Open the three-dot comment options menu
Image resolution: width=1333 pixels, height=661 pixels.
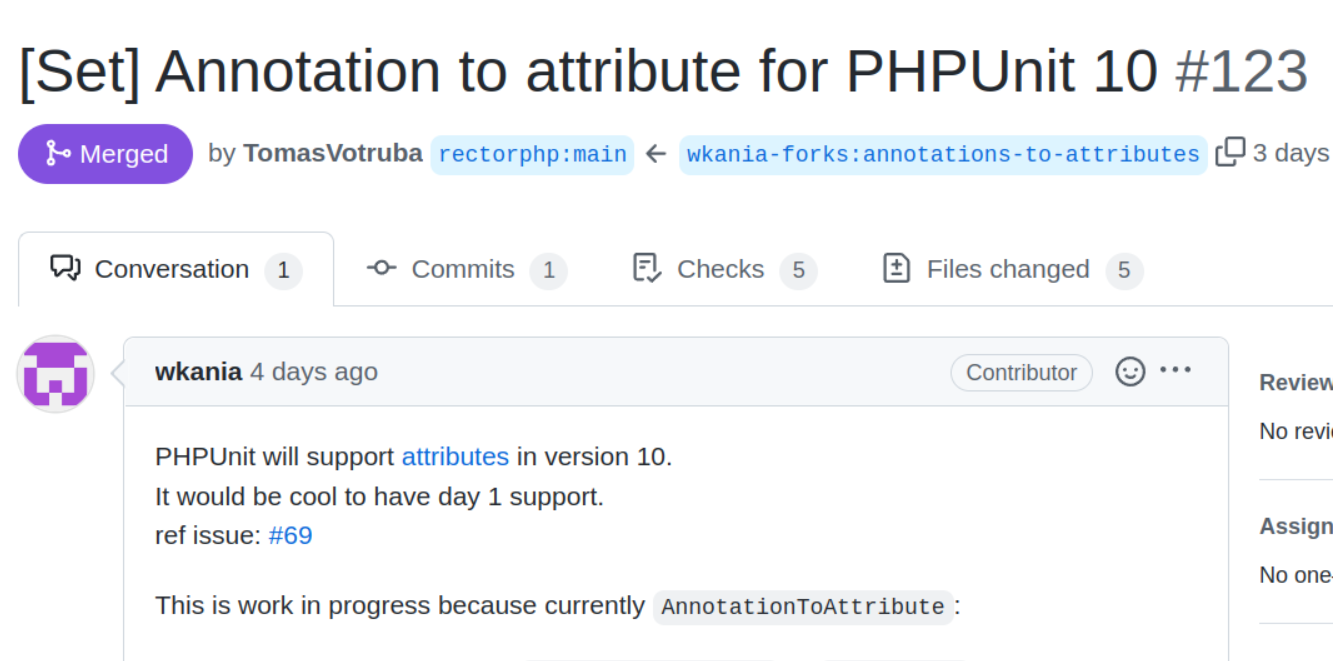coord(1176,370)
